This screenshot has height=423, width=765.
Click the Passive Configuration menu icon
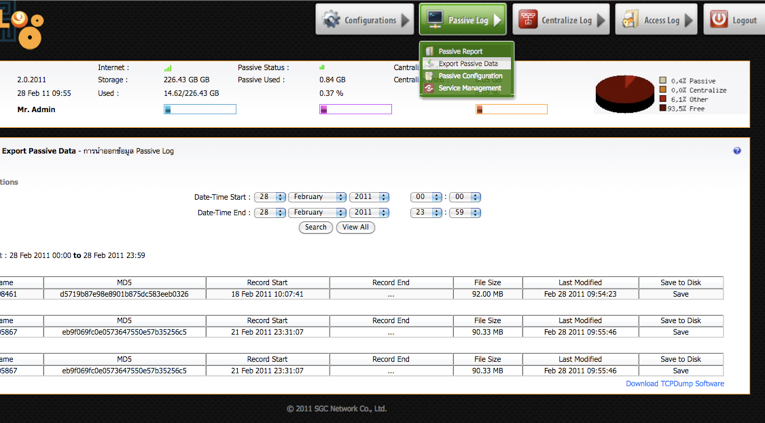(429, 76)
